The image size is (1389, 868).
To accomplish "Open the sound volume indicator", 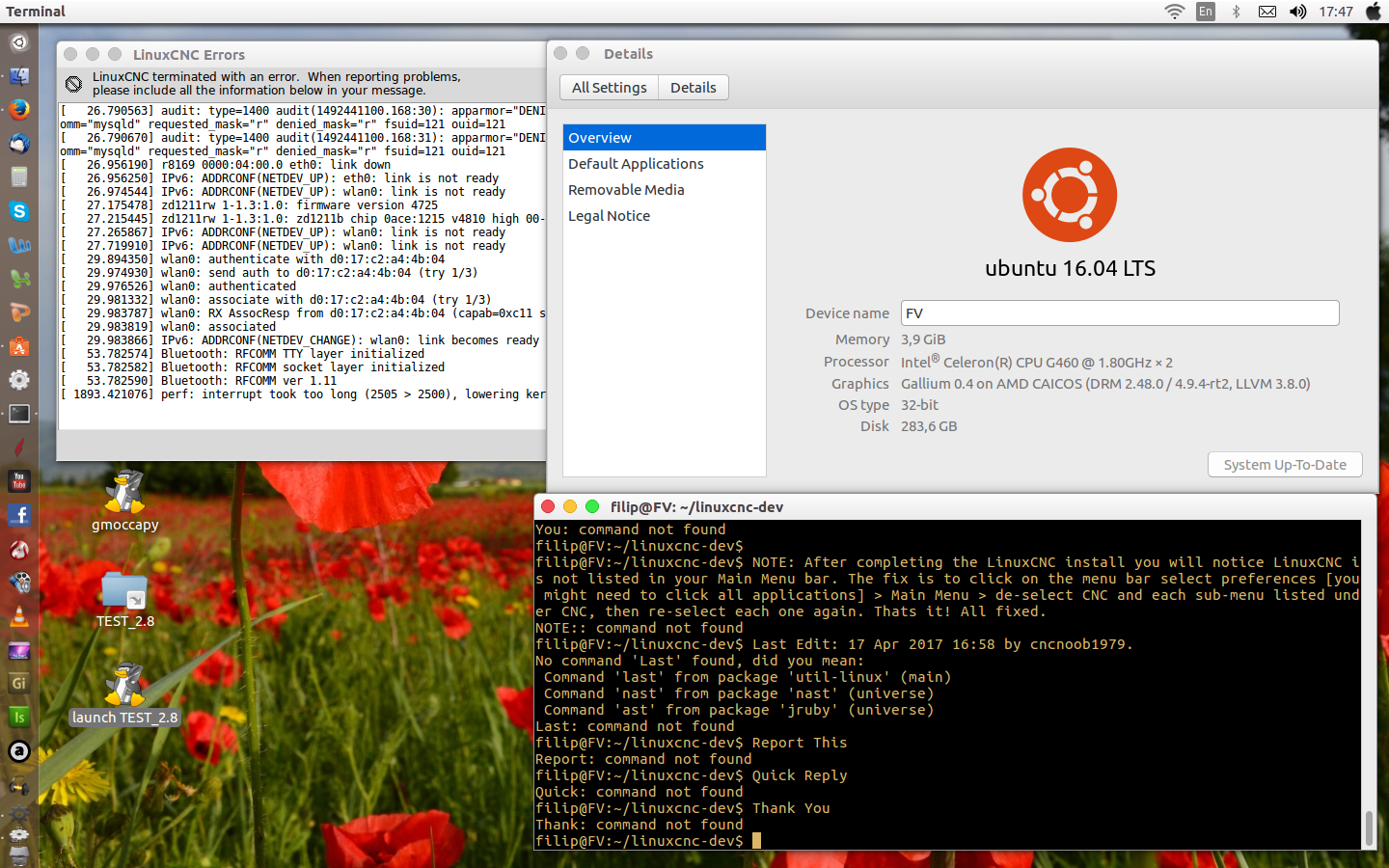I will (1298, 12).
